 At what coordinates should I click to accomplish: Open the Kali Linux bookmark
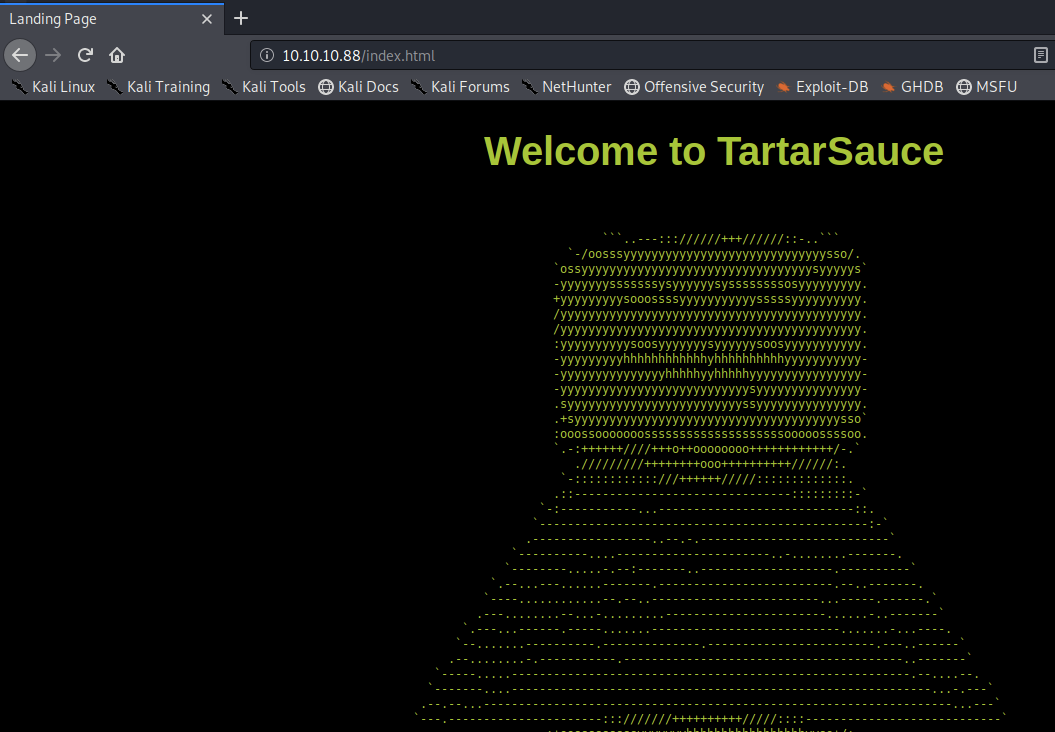click(53, 87)
